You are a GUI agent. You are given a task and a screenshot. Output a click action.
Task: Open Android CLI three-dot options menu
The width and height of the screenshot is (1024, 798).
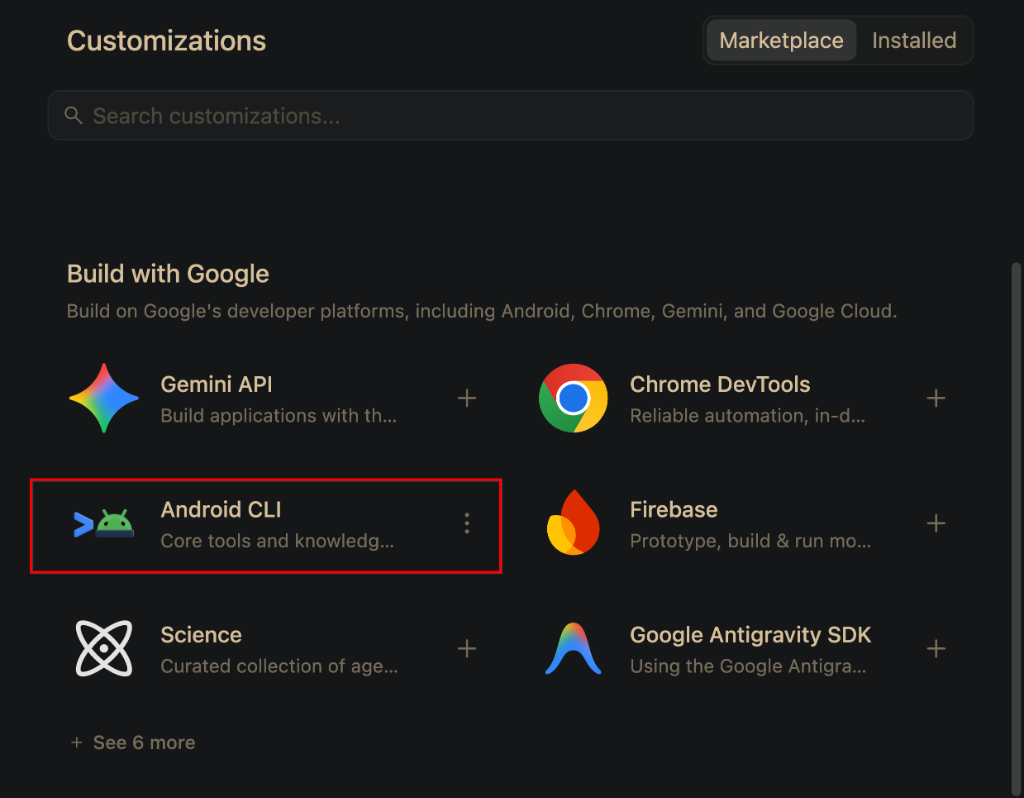pos(467,524)
